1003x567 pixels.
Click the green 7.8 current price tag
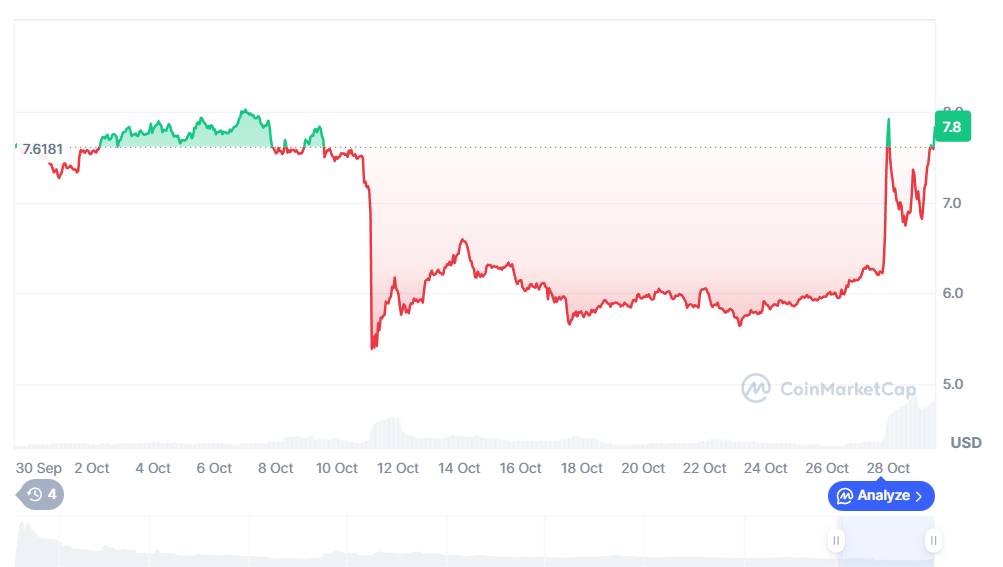(951, 127)
